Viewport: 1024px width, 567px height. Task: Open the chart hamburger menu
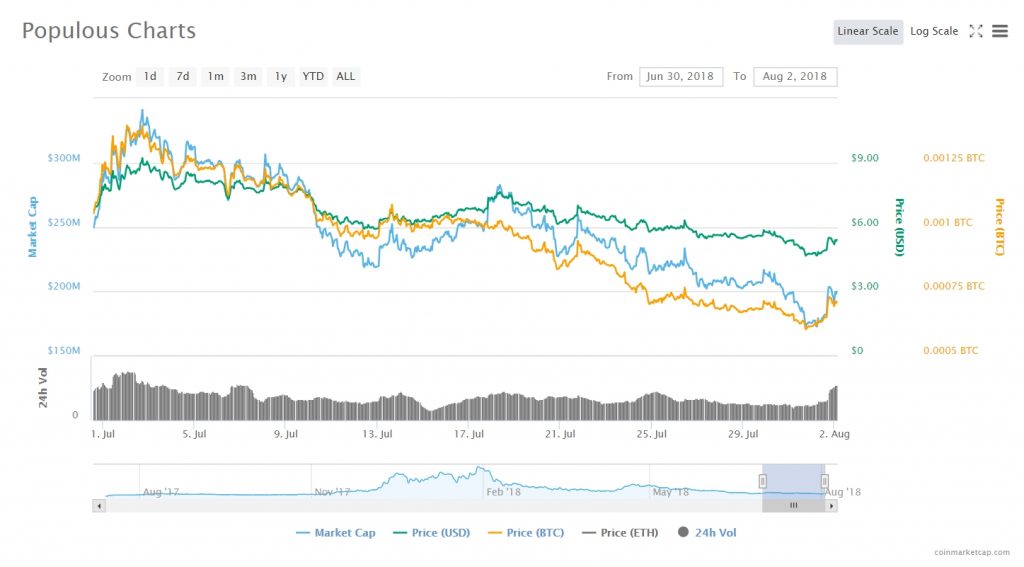tap(999, 31)
